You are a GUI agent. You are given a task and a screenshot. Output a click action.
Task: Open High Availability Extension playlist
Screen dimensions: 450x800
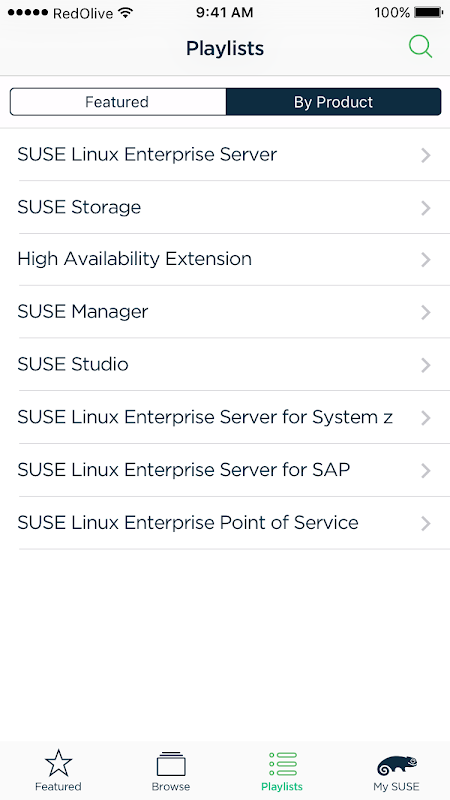225,260
